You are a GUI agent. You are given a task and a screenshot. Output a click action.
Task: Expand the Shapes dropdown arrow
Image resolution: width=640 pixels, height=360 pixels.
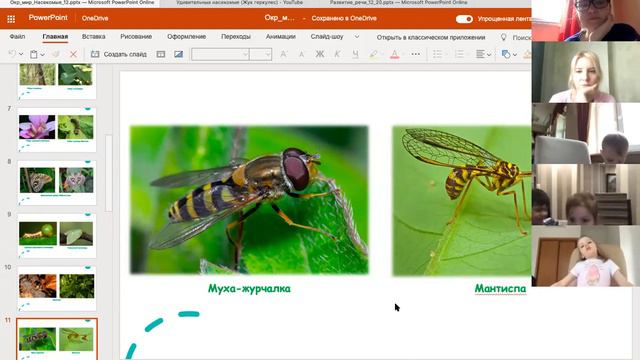[515, 54]
